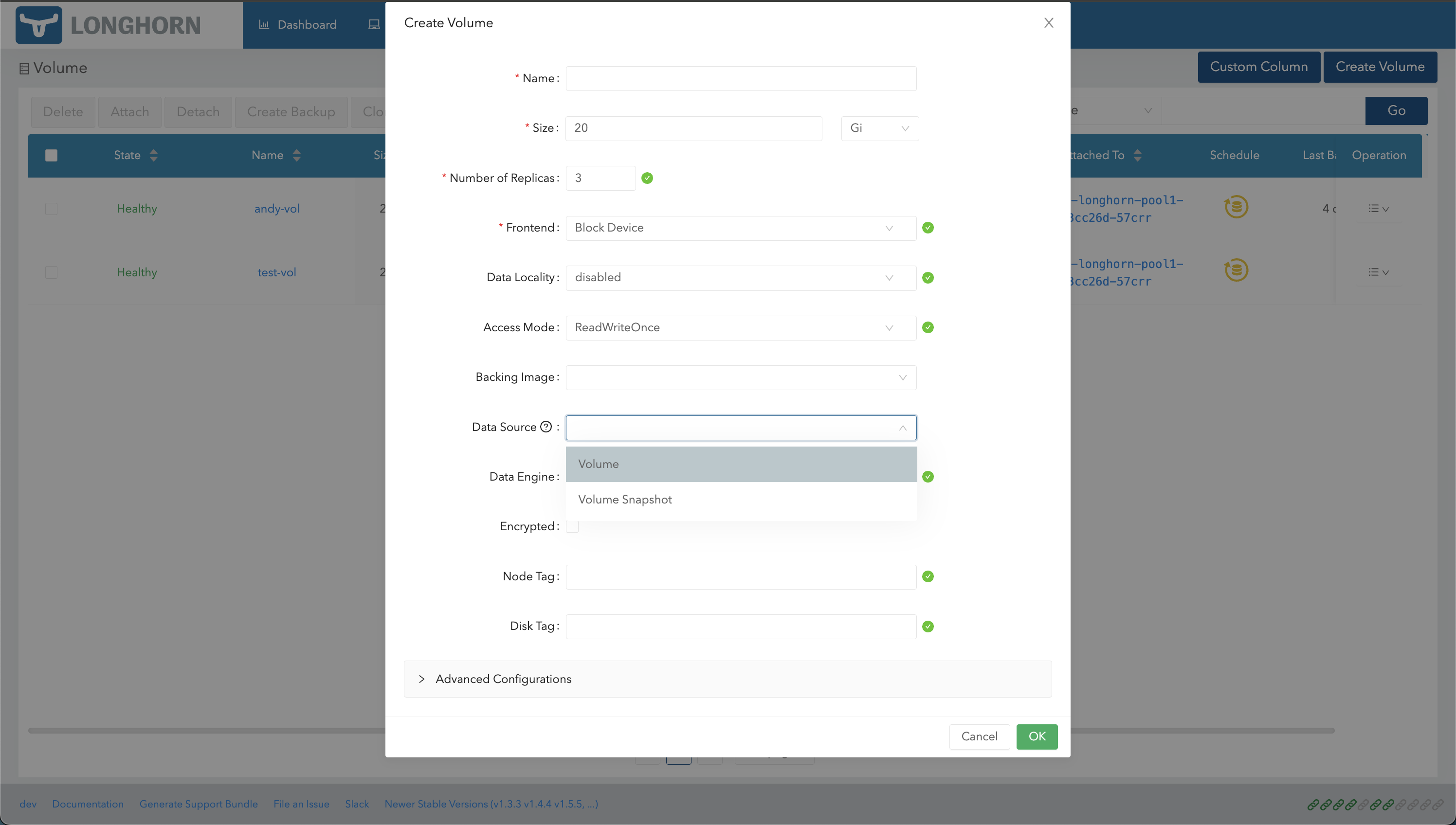
Task: Click the State column sort arrows
Action: coord(154,155)
